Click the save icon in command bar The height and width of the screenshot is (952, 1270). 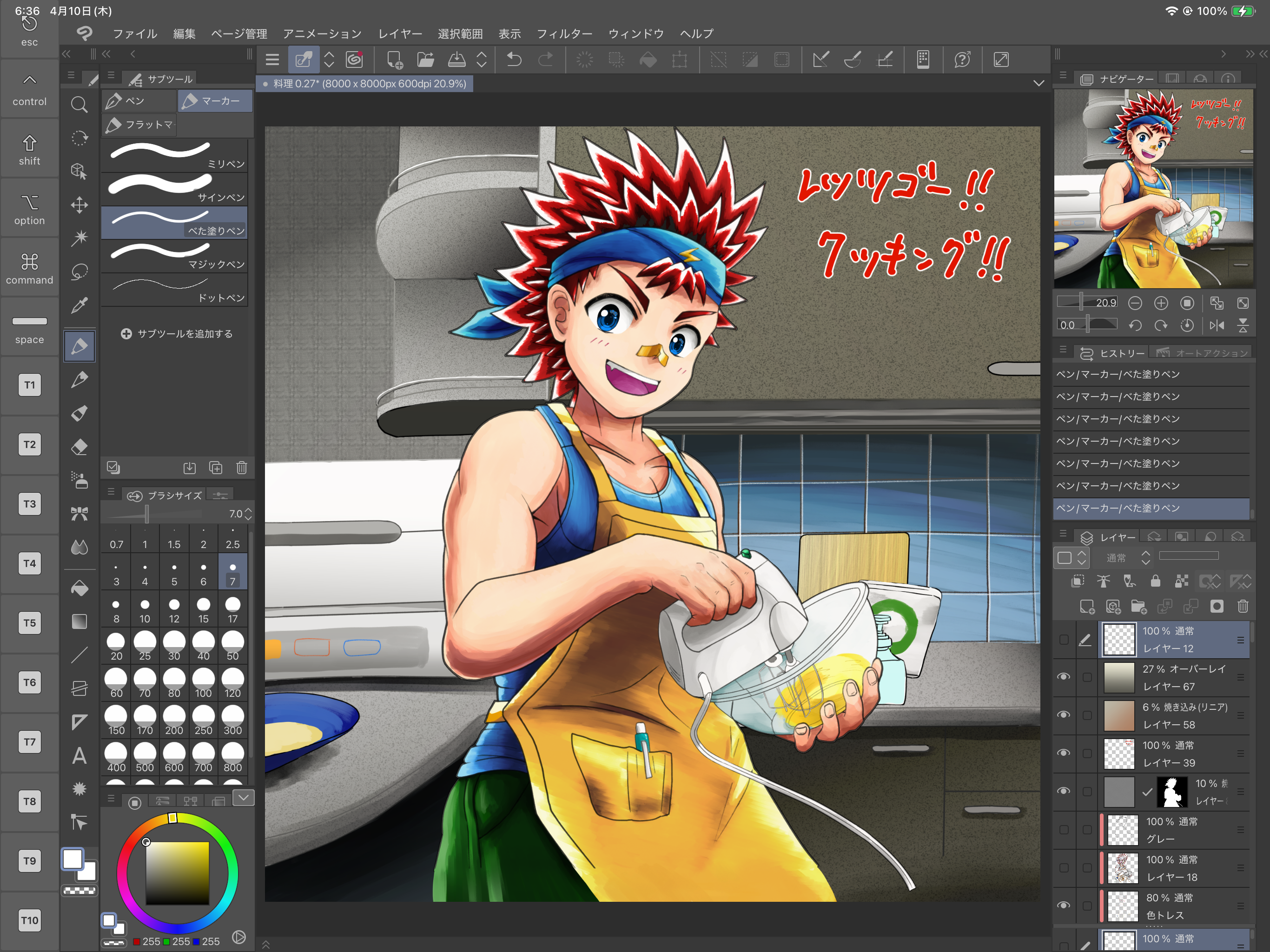tap(457, 59)
